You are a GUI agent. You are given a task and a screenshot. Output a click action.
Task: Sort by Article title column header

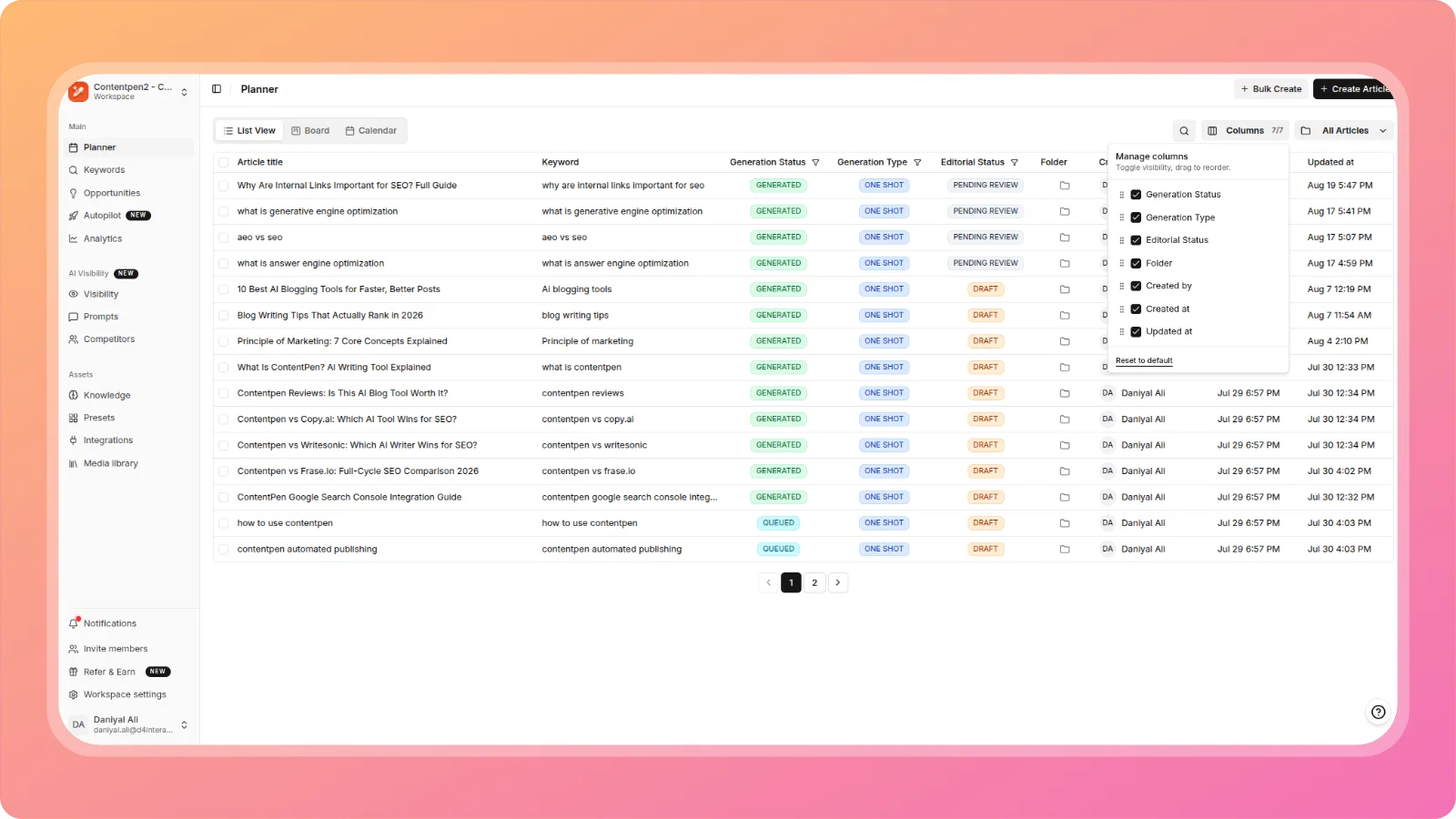260,163
